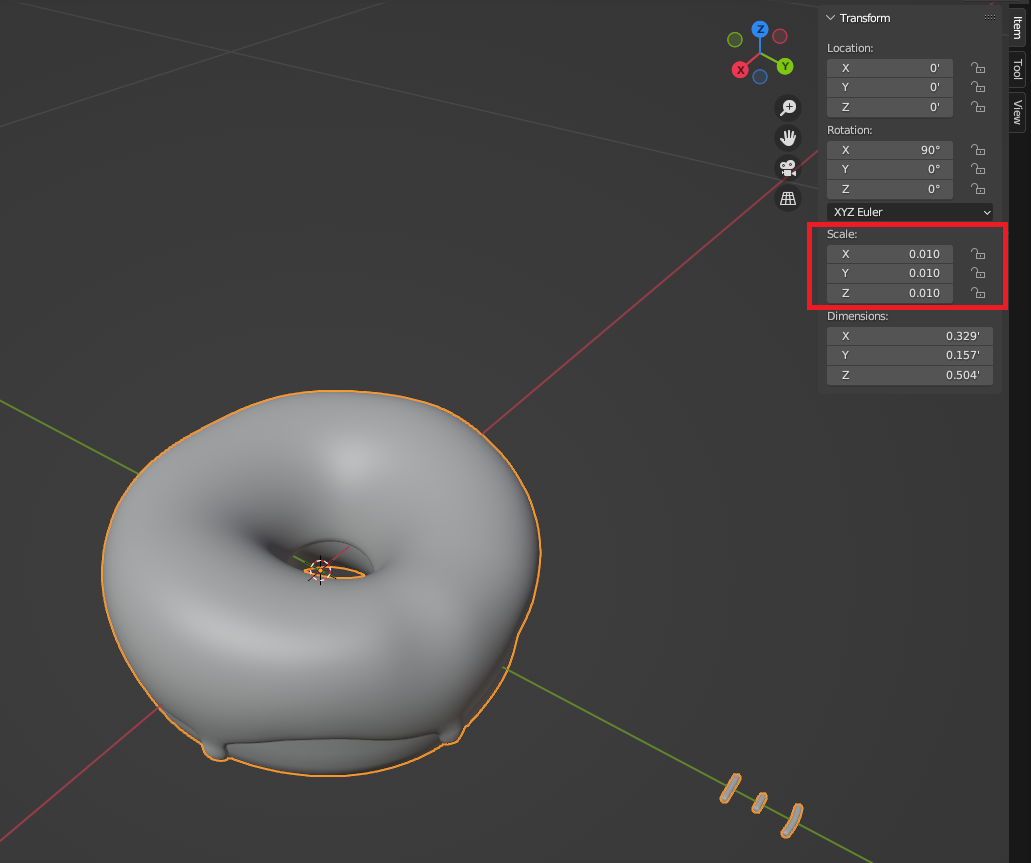Switch perspective/orthographic with the grid icon
Screen dimensions: 1031x863
pos(788,198)
